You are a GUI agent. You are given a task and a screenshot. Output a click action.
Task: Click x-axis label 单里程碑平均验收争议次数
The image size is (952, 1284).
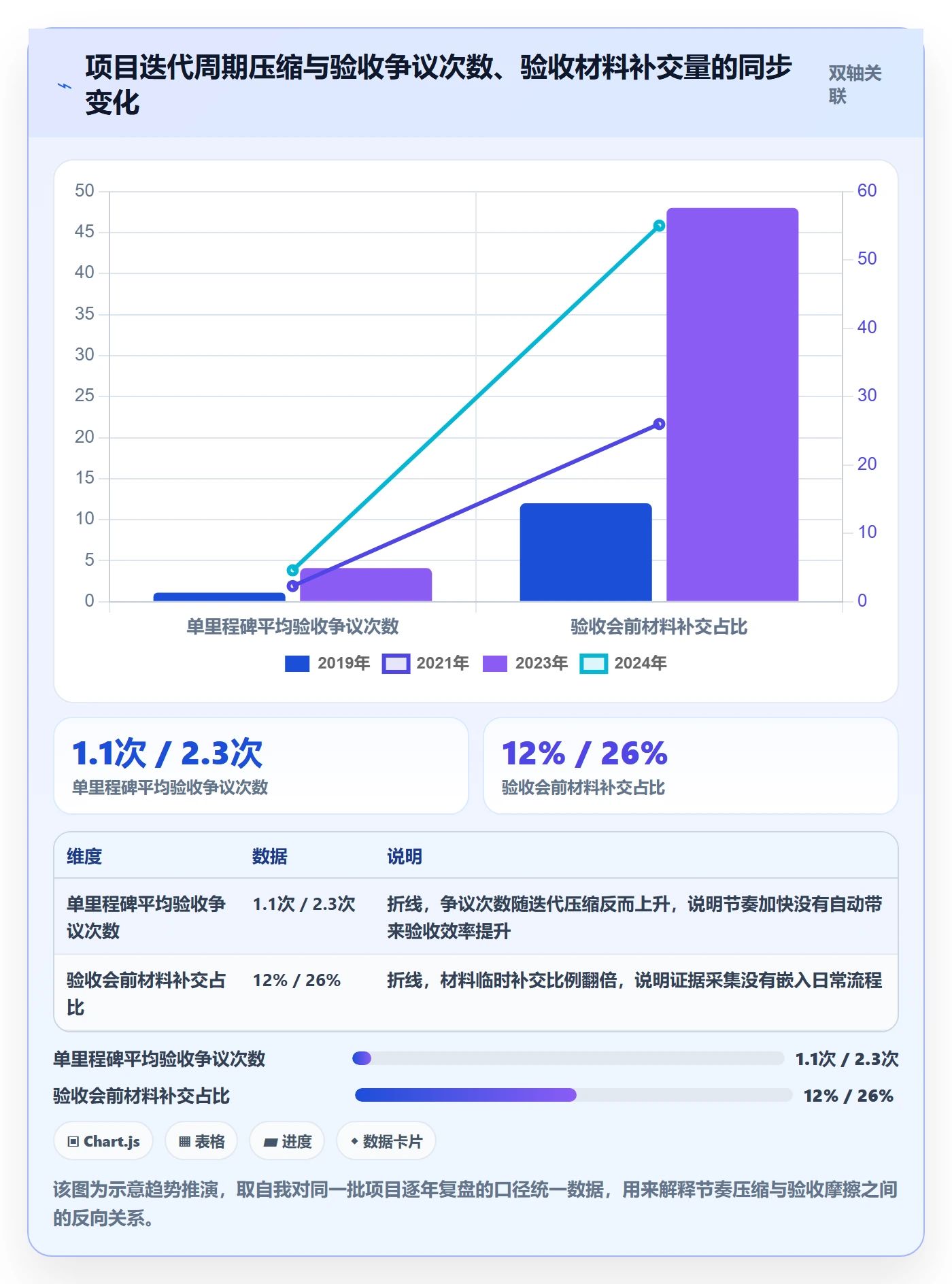coord(292,626)
